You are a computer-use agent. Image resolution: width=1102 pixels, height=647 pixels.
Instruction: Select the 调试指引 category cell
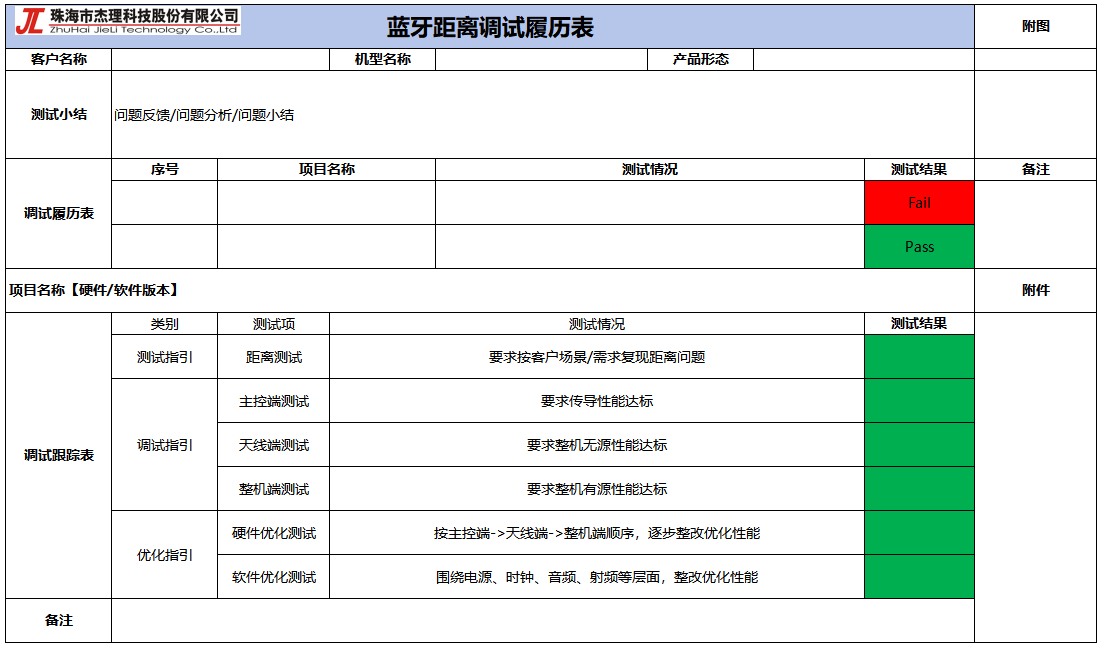[164, 445]
